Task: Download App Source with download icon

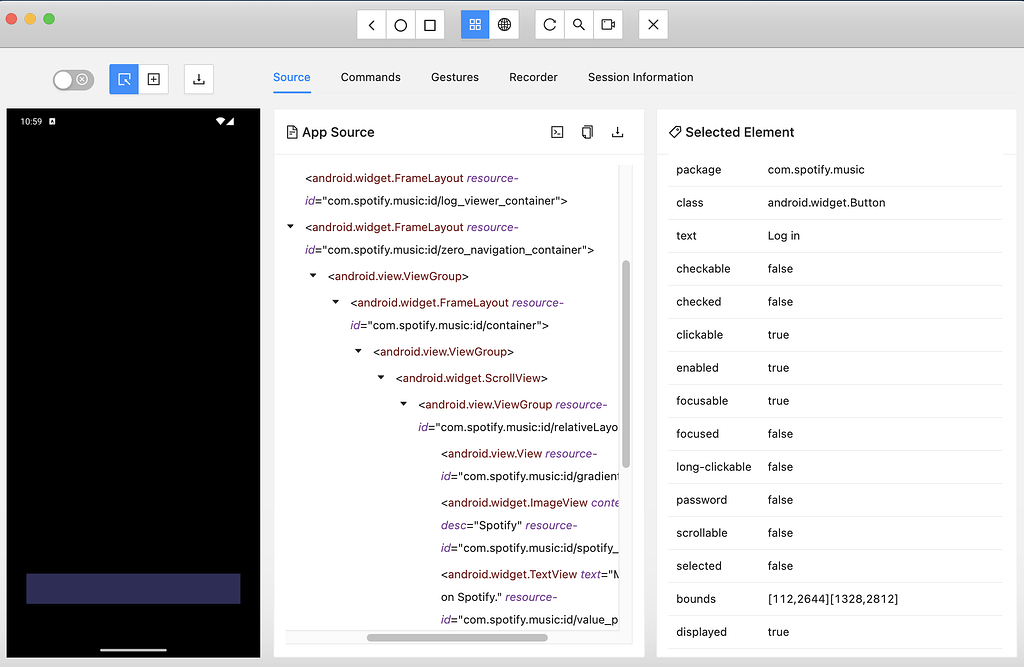Action: coord(618,131)
